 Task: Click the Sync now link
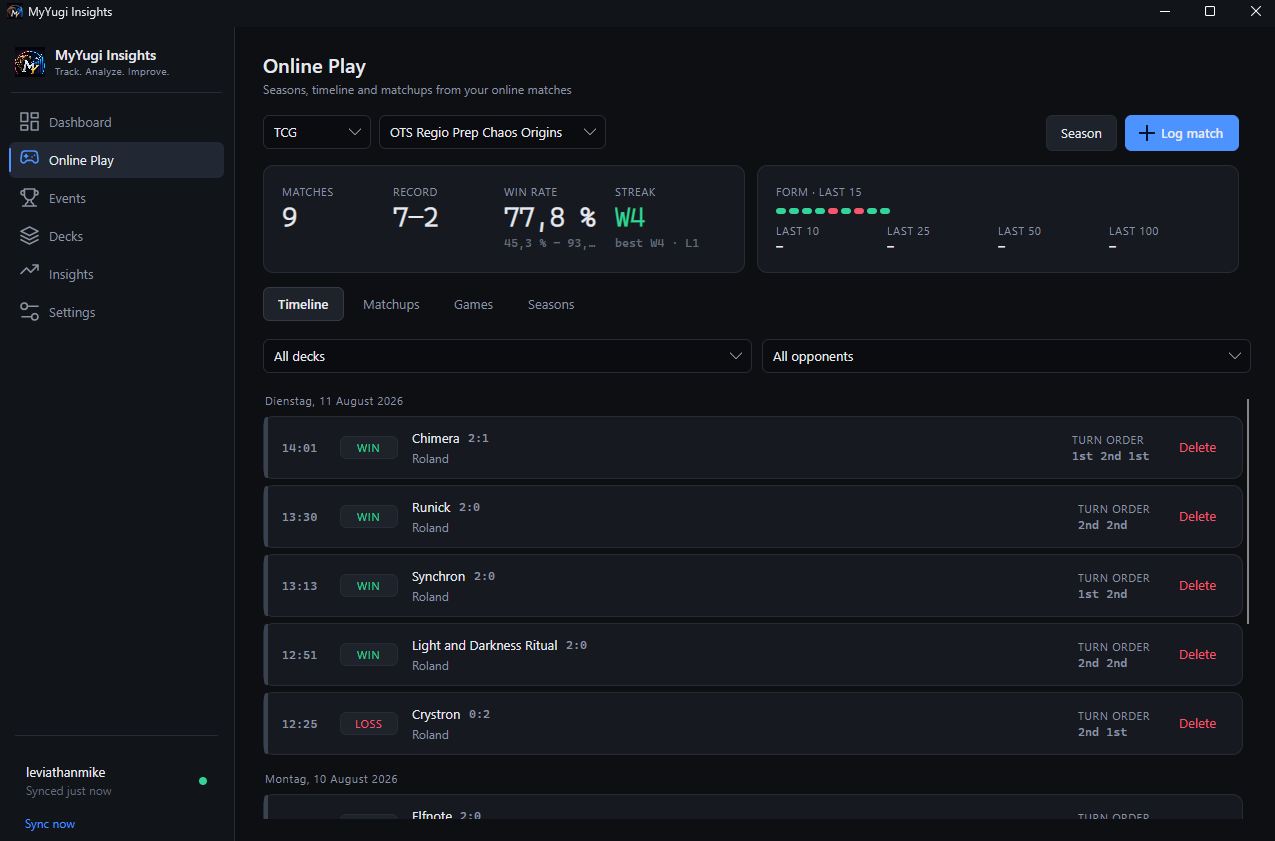coord(50,824)
